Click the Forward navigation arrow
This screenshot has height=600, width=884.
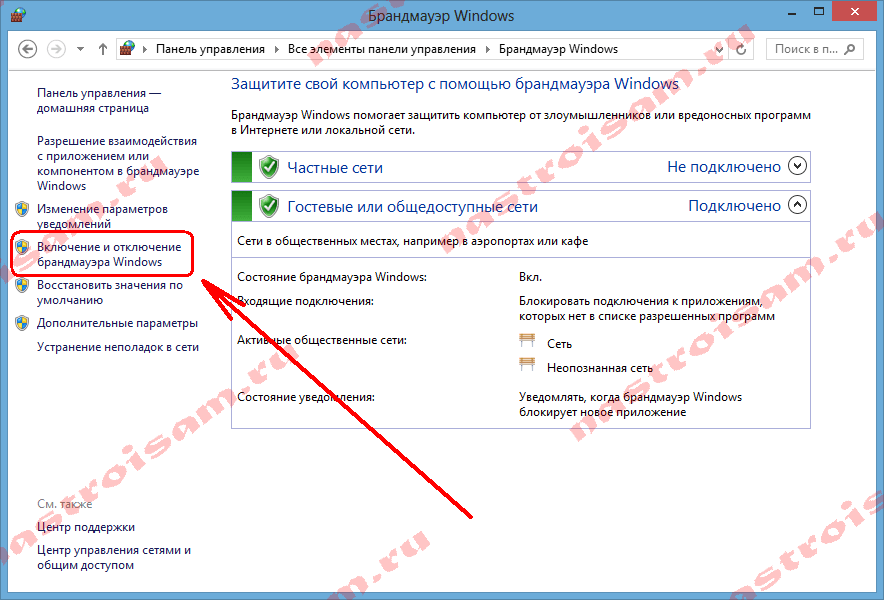pyautogui.click(x=56, y=49)
